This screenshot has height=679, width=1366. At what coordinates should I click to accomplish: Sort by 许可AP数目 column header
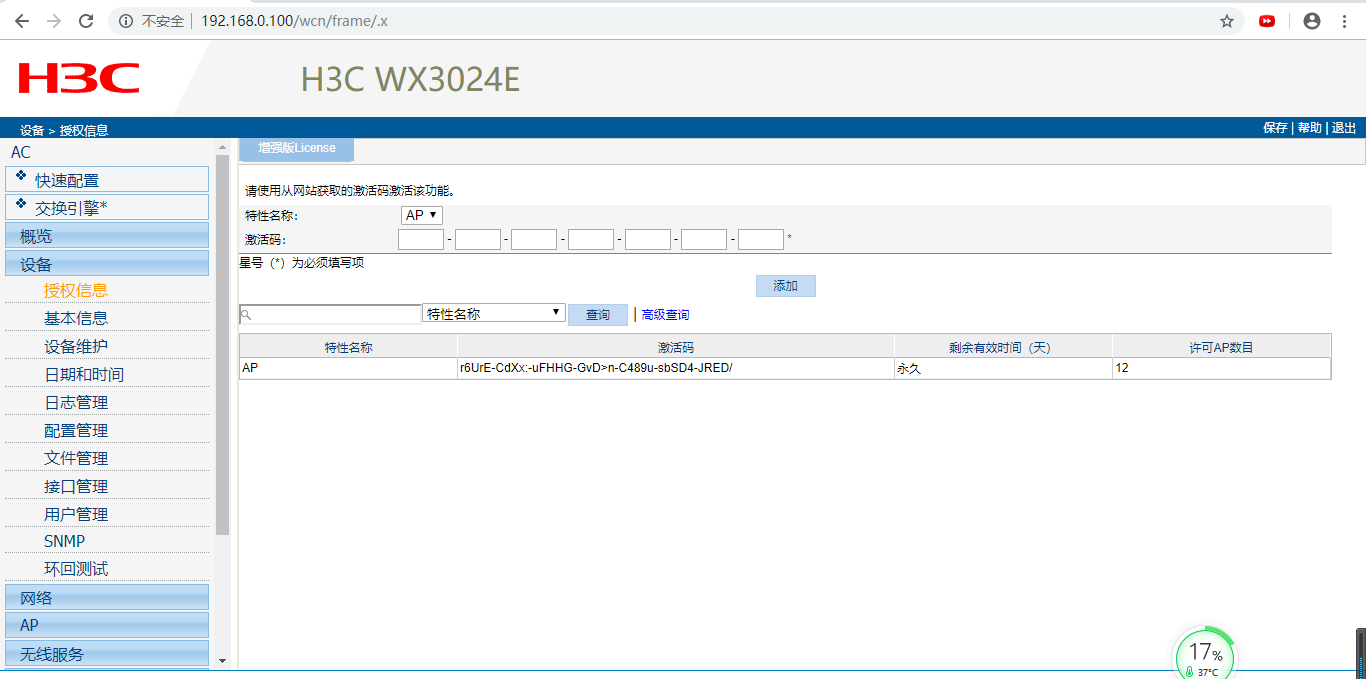[1222, 347]
